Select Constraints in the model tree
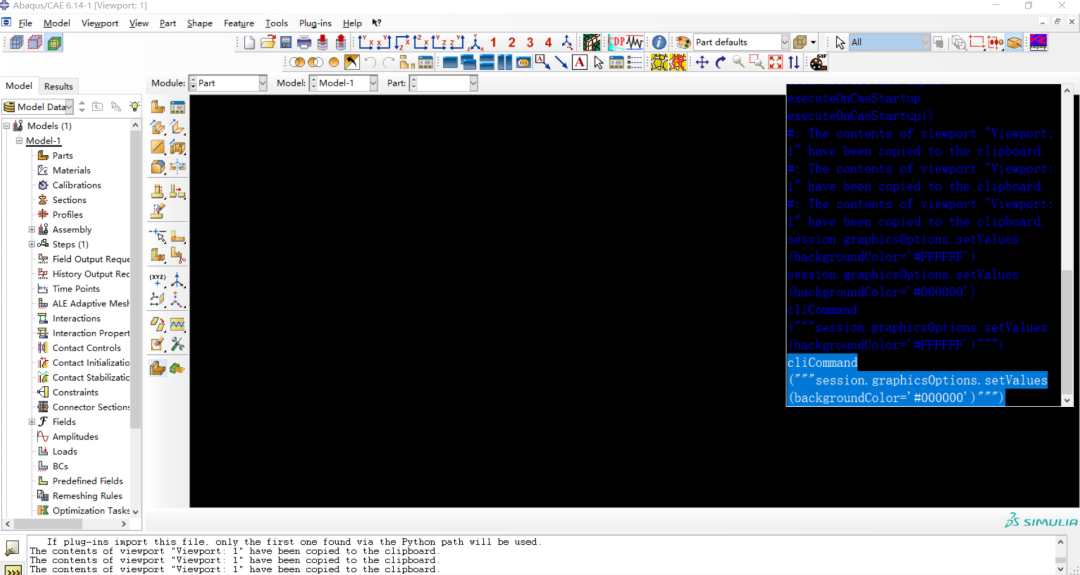1080x575 pixels. pos(76,392)
